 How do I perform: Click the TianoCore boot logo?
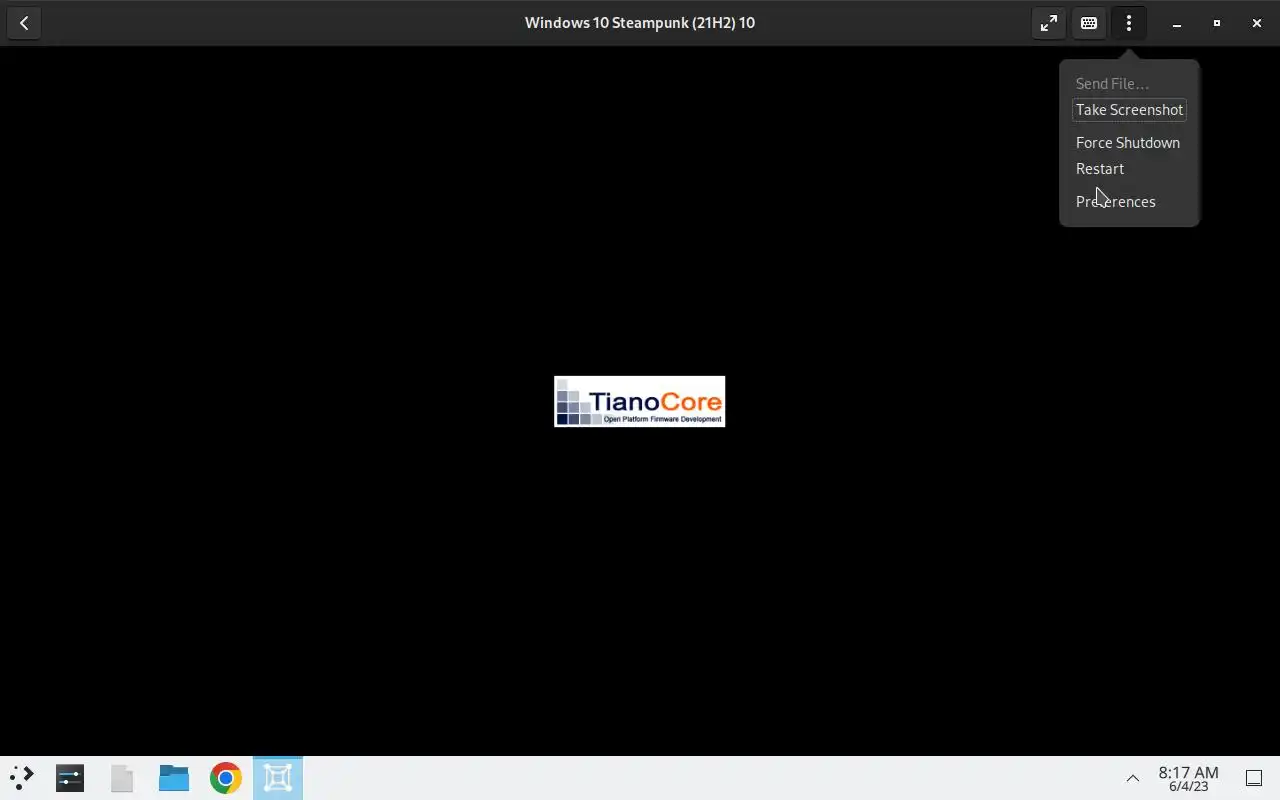[x=640, y=401]
